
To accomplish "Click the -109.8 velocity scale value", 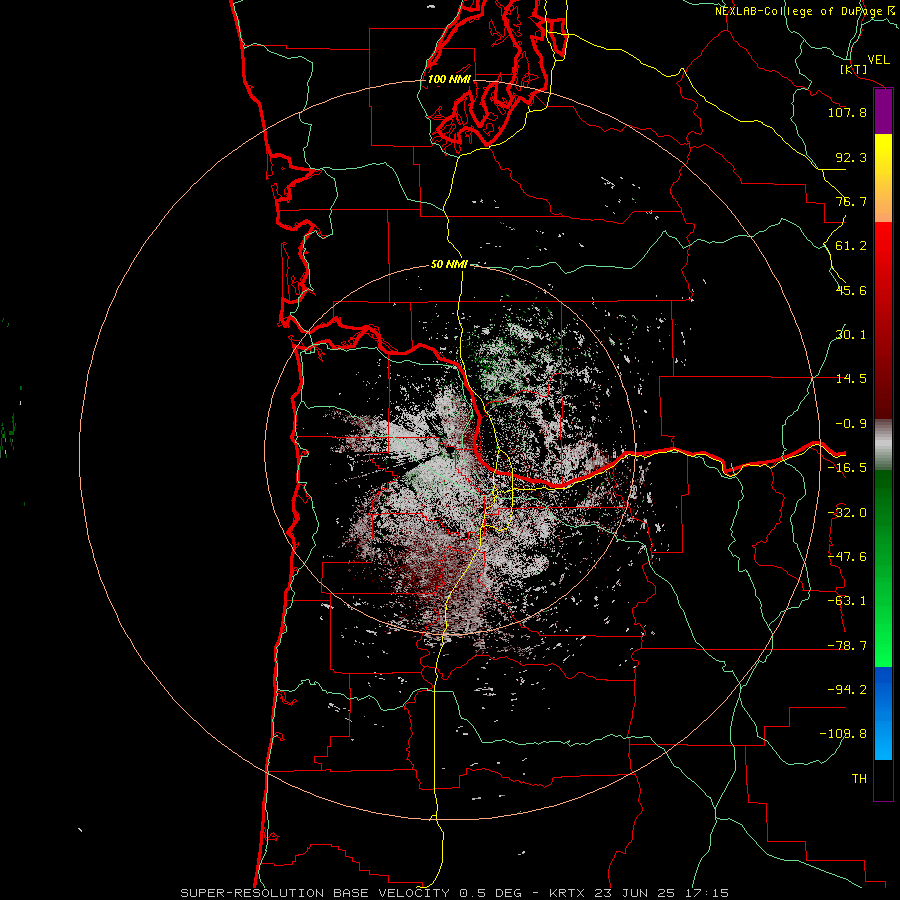I will (843, 734).
